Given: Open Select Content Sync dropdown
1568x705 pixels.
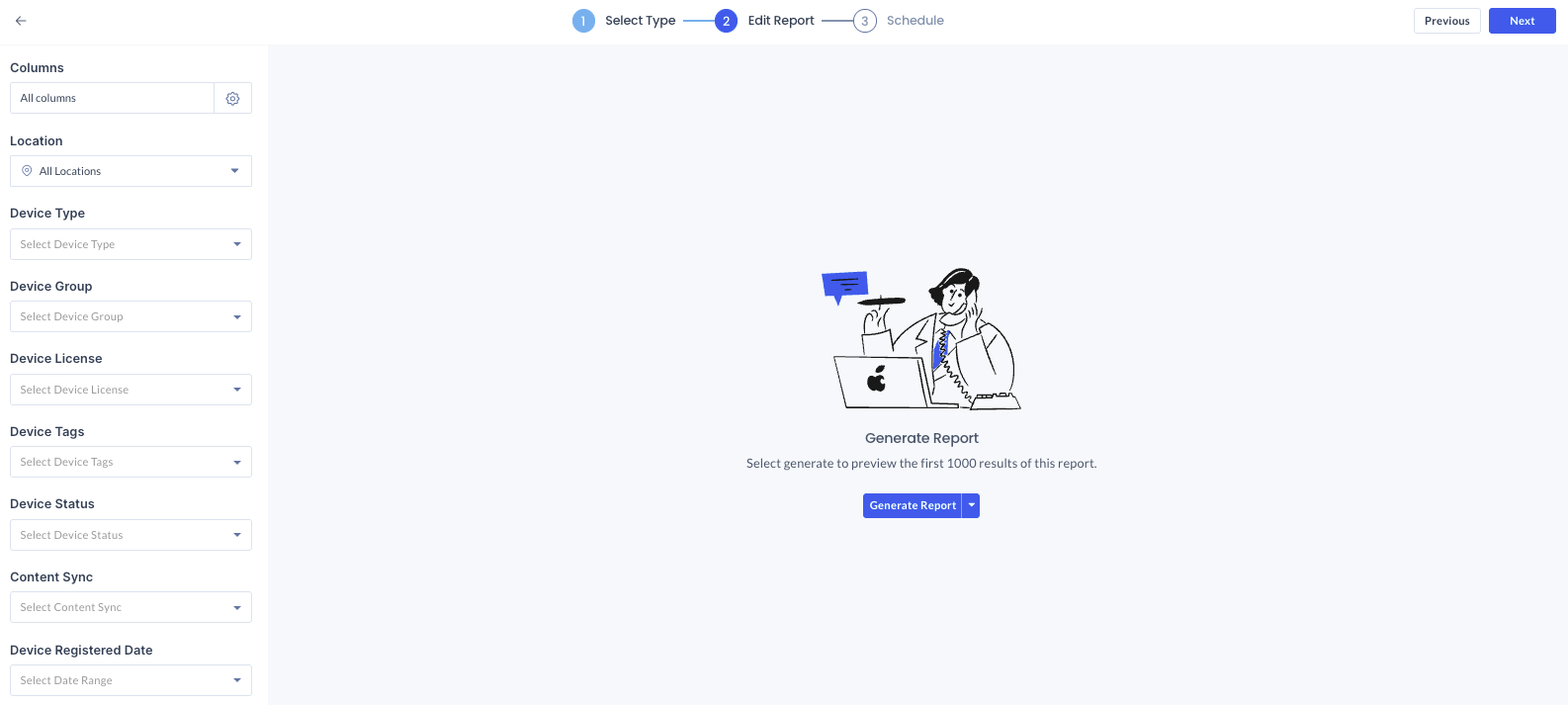Looking at the screenshot, I should [131, 607].
